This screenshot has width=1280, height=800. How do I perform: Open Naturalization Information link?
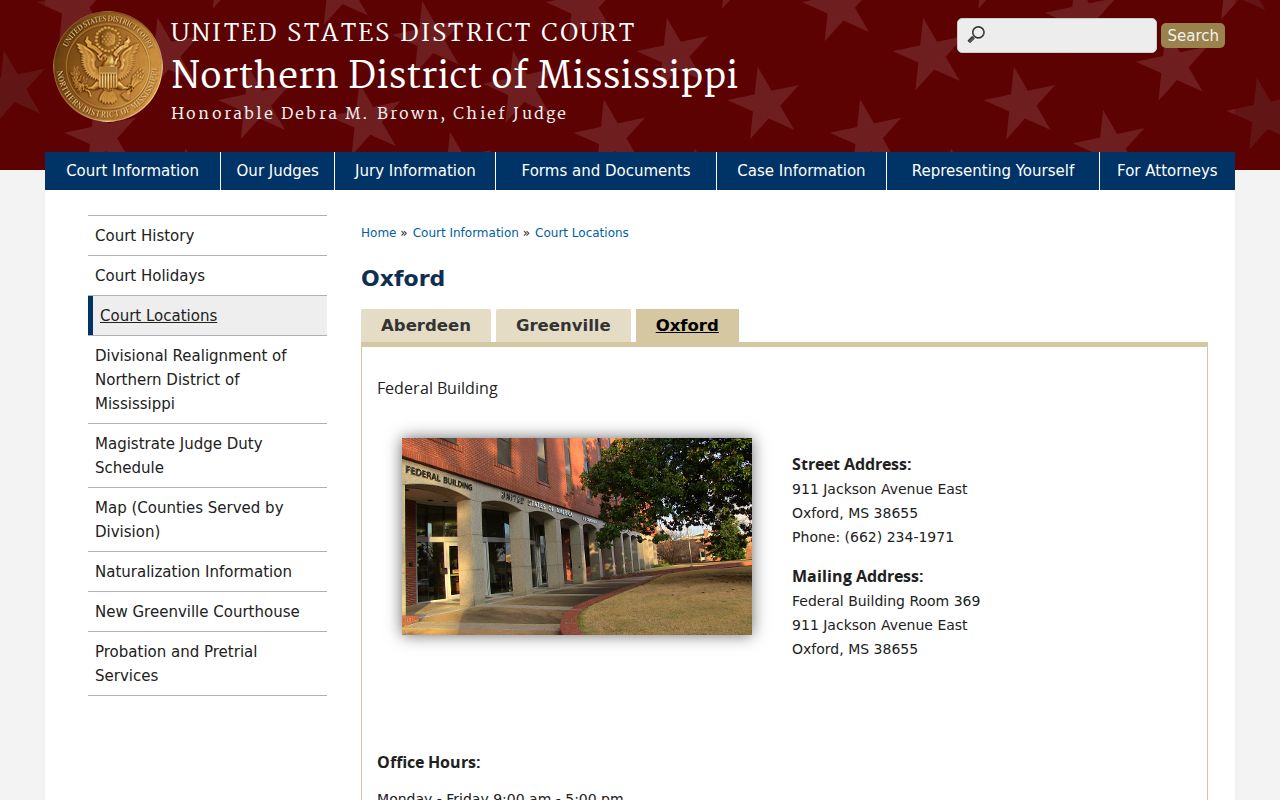pyautogui.click(x=207, y=572)
